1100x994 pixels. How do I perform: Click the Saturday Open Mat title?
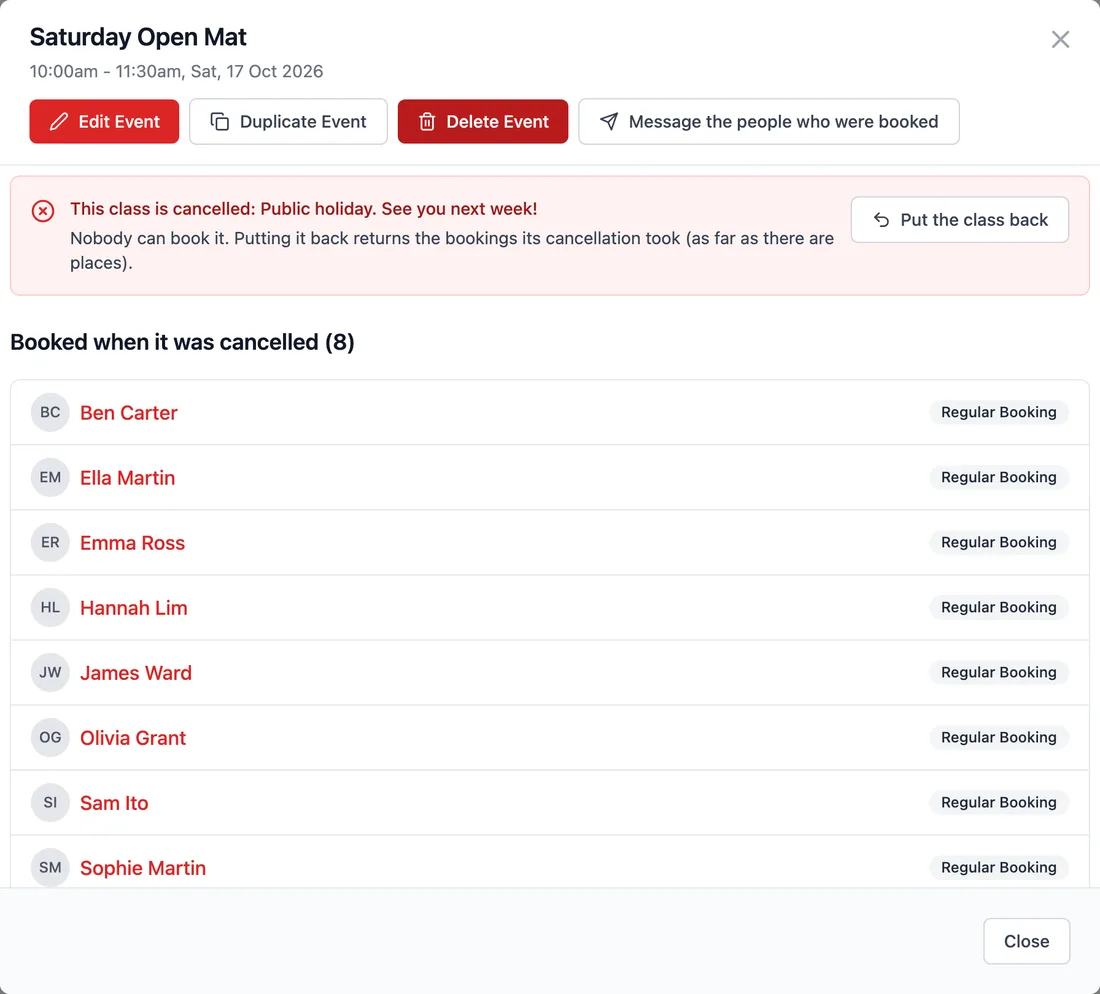[x=138, y=37]
